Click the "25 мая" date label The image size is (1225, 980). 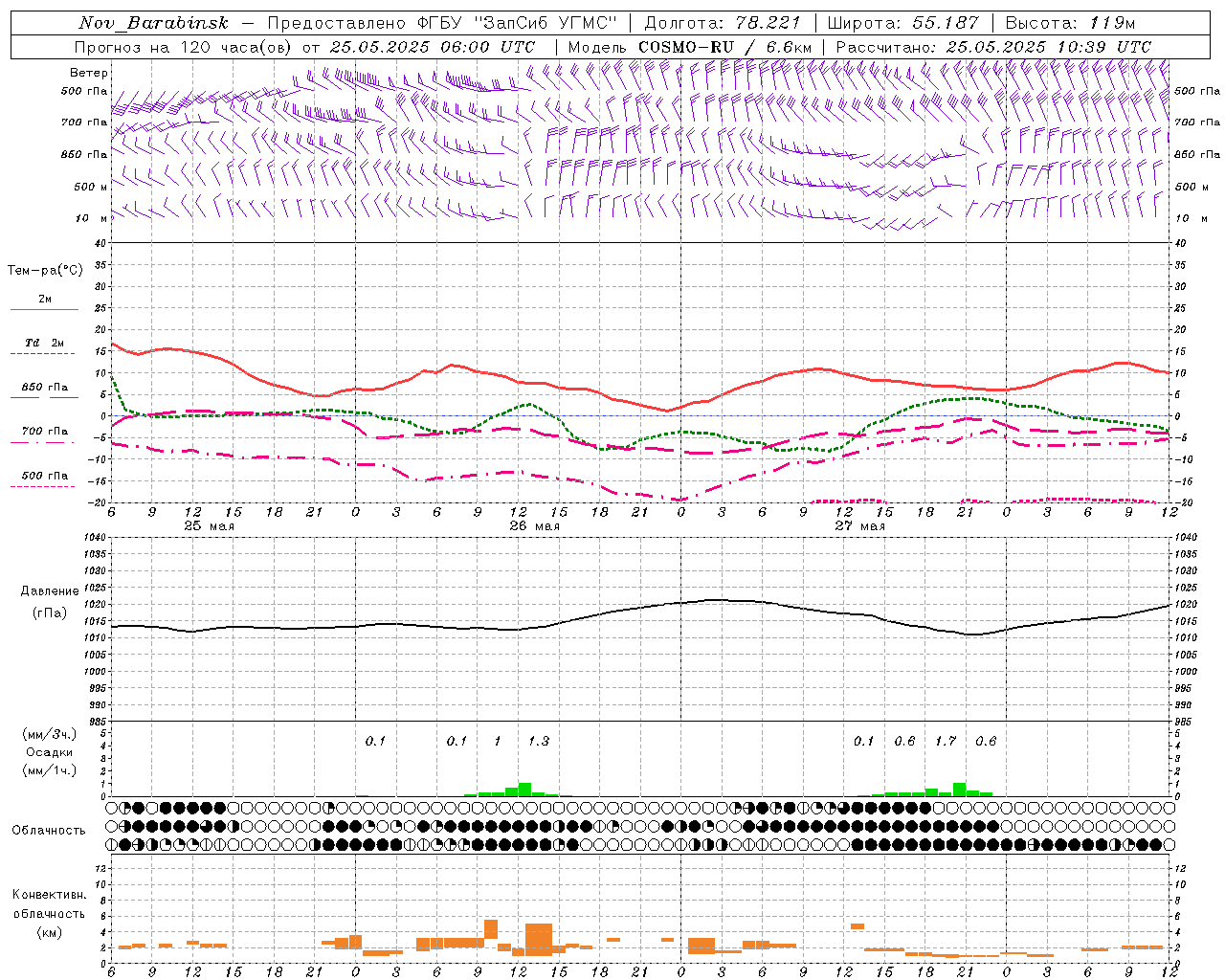point(209,526)
